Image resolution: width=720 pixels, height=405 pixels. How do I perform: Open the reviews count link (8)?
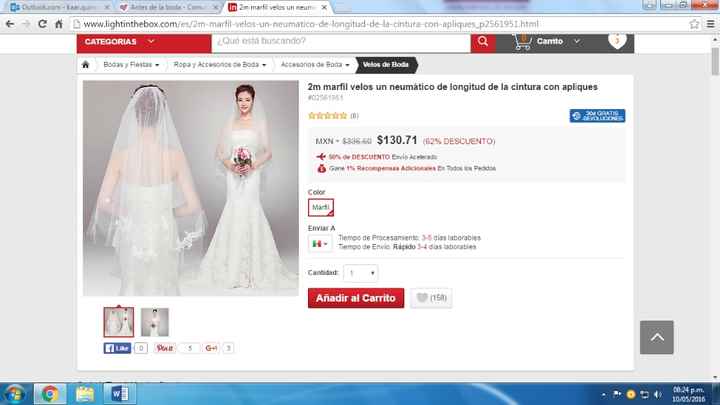pos(354,116)
